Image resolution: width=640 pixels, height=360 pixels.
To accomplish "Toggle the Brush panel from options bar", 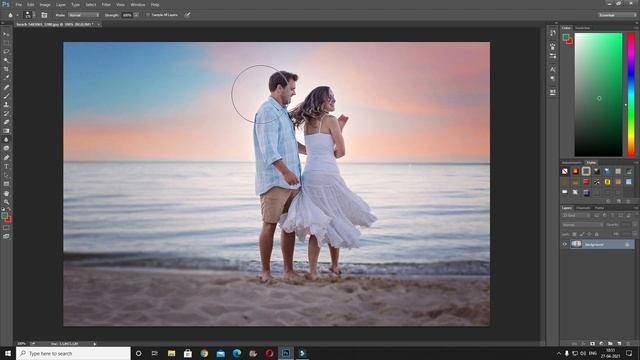I will 44,15.
